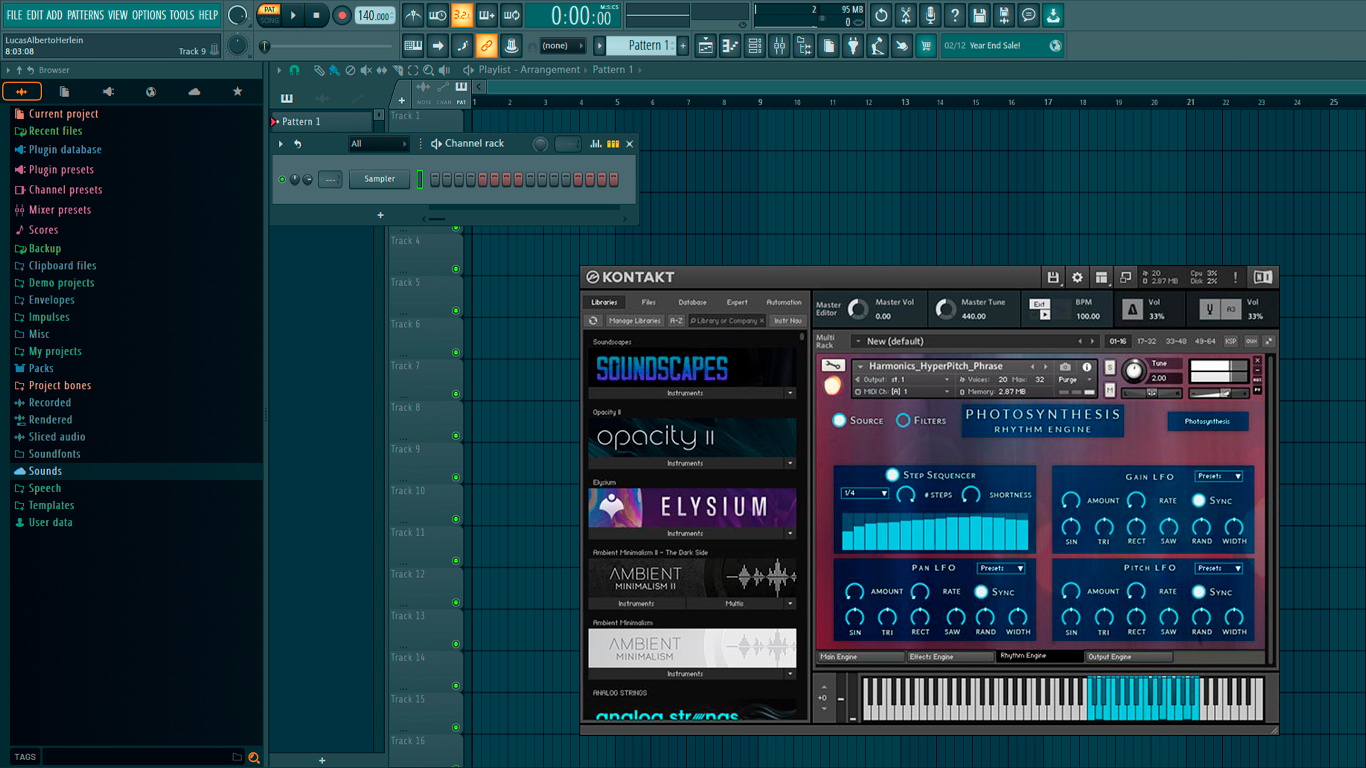
Task: Open Kontakt settings gear icon
Action: coord(1077,277)
